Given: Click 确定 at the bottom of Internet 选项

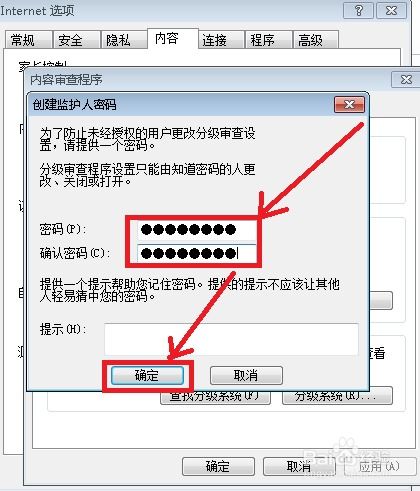Looking at the screenshot, I should [218, 466].
